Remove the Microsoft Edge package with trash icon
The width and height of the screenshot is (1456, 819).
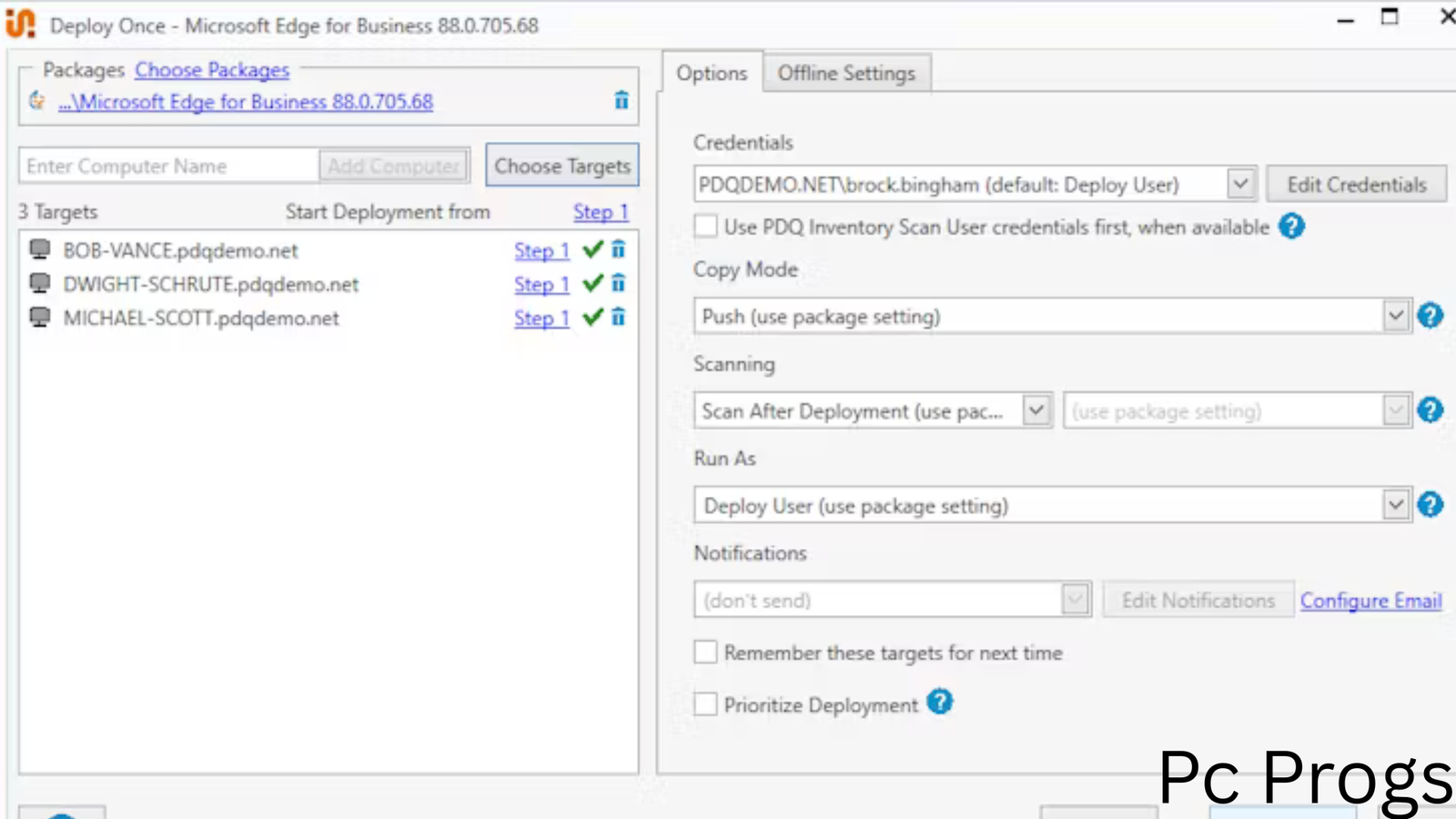pyautogui.click(x=622, y=100)
